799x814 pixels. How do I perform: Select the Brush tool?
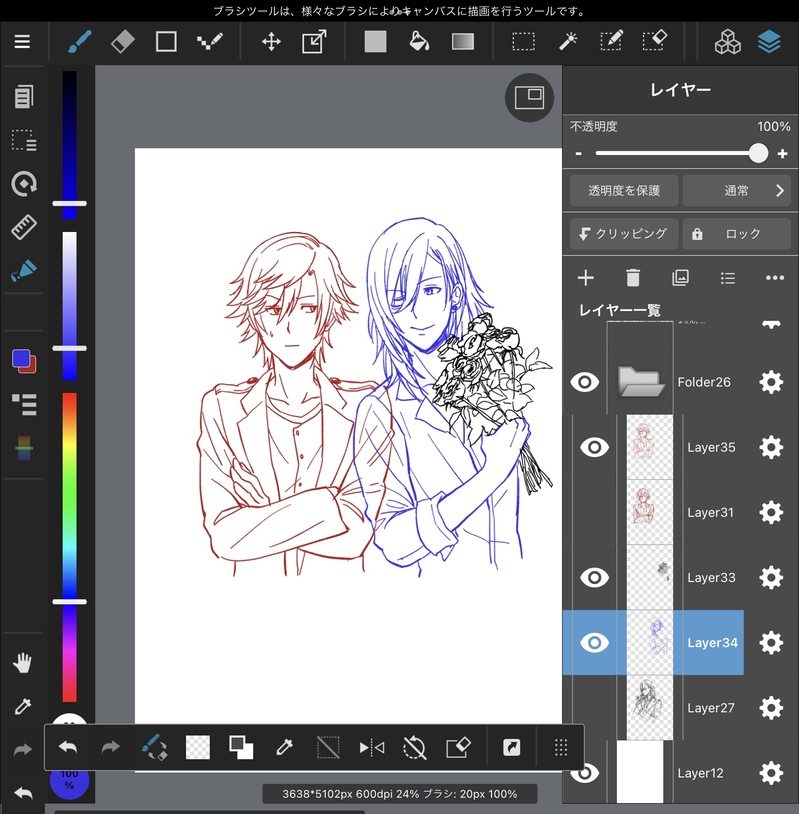[x=79, y=42]
